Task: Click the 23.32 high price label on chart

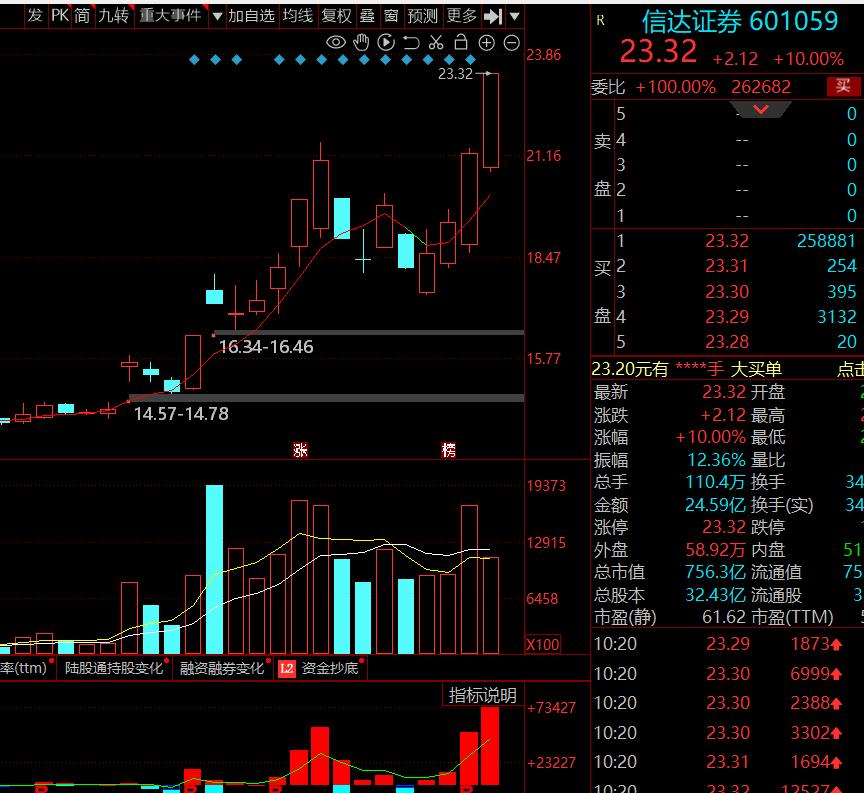Action: 455,74
